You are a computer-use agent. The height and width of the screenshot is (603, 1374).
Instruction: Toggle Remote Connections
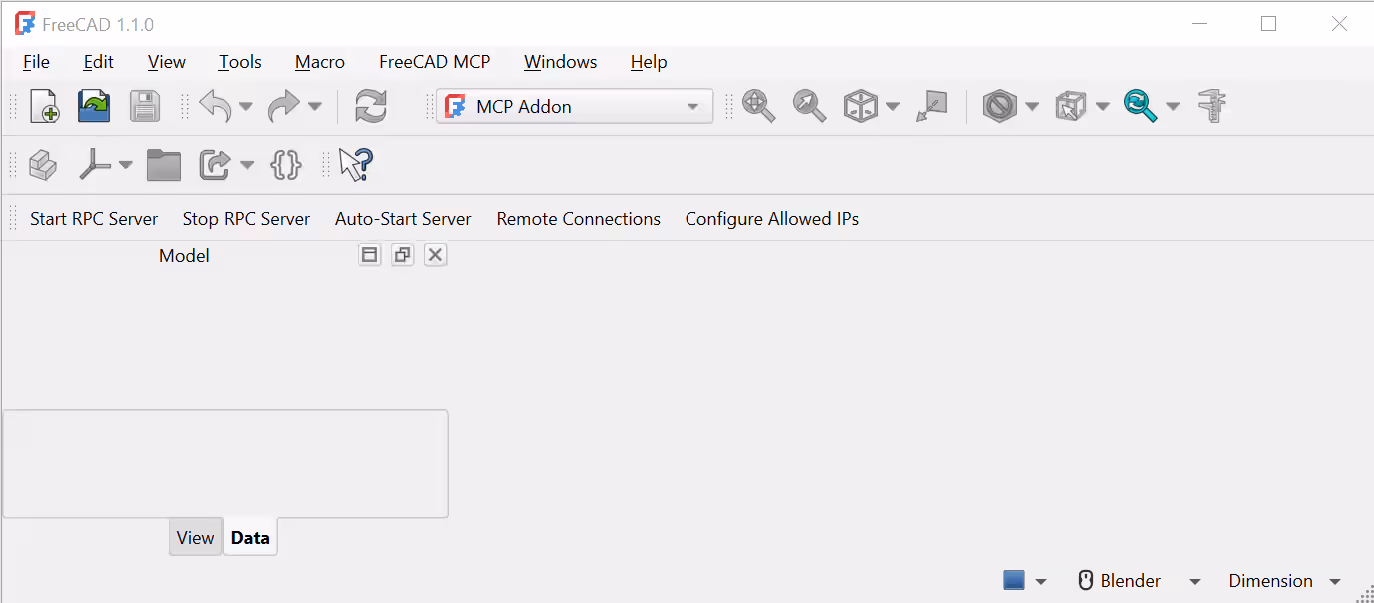coord(579,219)
